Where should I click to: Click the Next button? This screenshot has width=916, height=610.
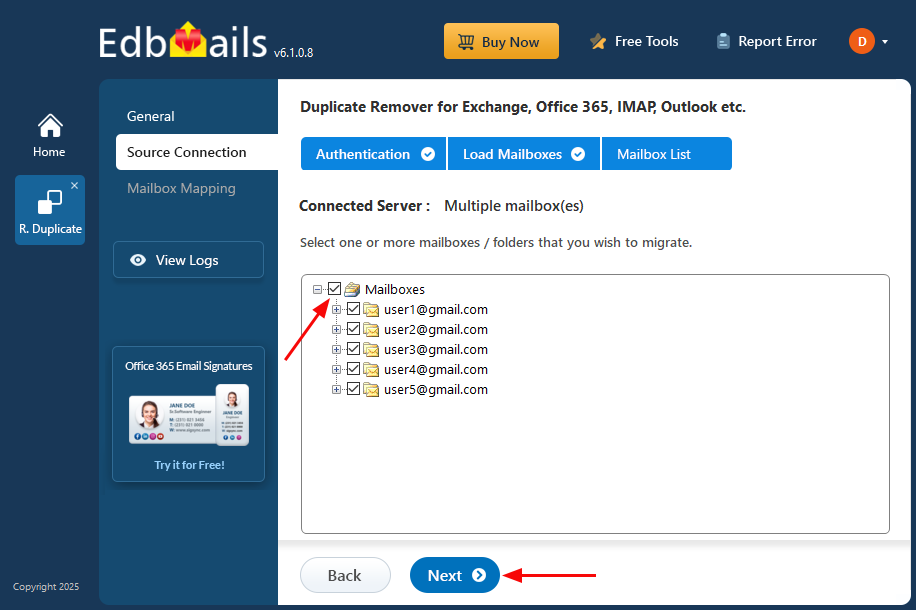pyautogui.click(x=455, y=575)
